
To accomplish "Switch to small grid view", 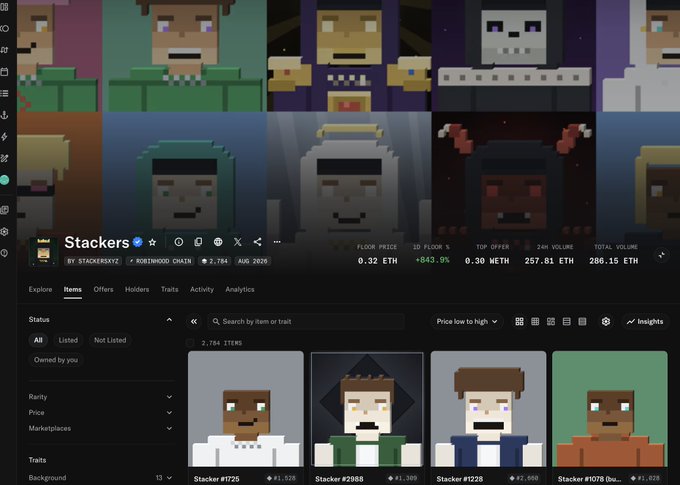I will (535, 321).
